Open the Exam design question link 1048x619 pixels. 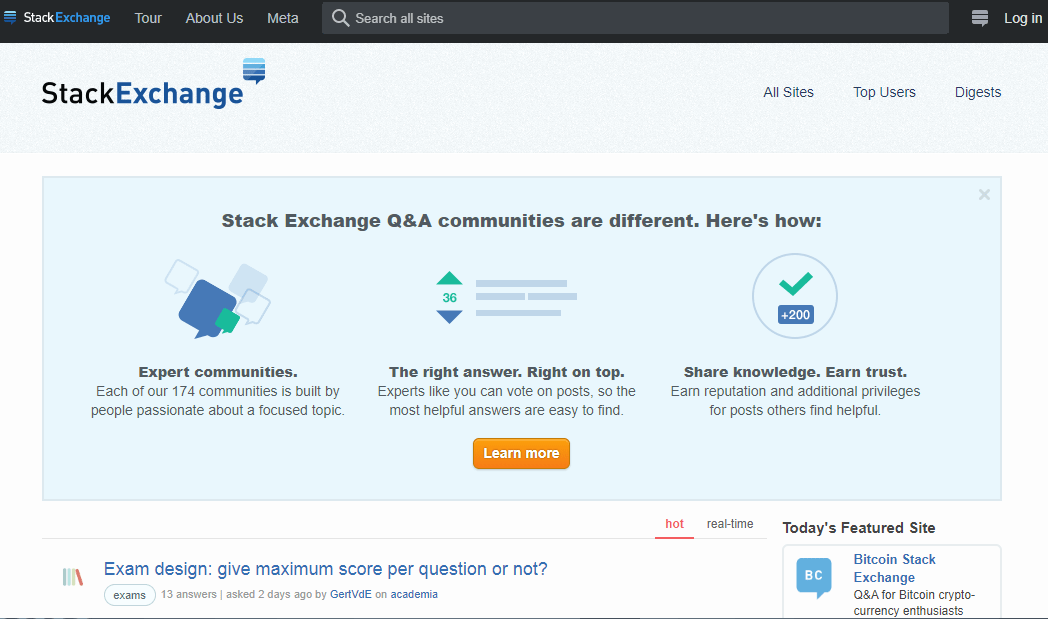(x=325, y=569)
